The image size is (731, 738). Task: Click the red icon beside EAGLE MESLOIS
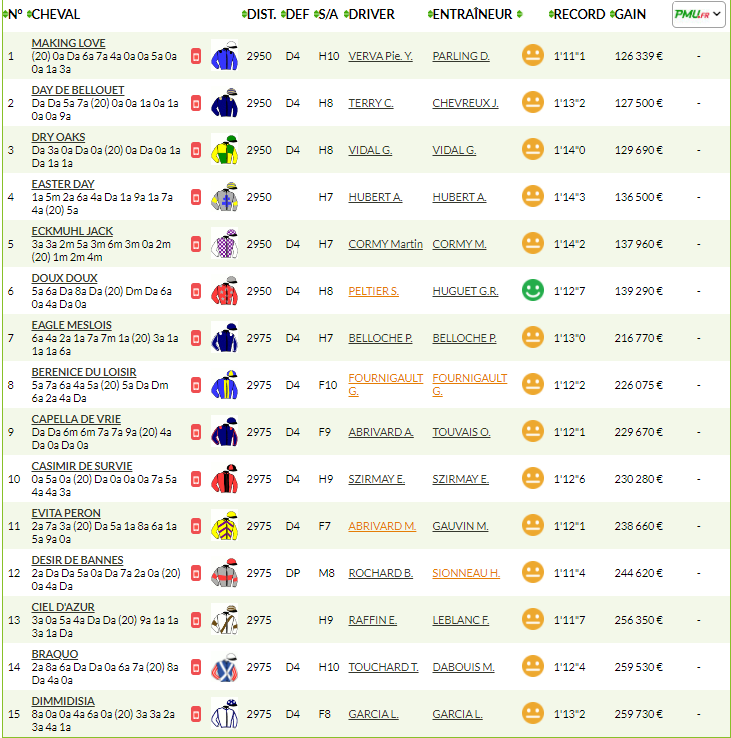pyautogui.click(x=196, y=338)
